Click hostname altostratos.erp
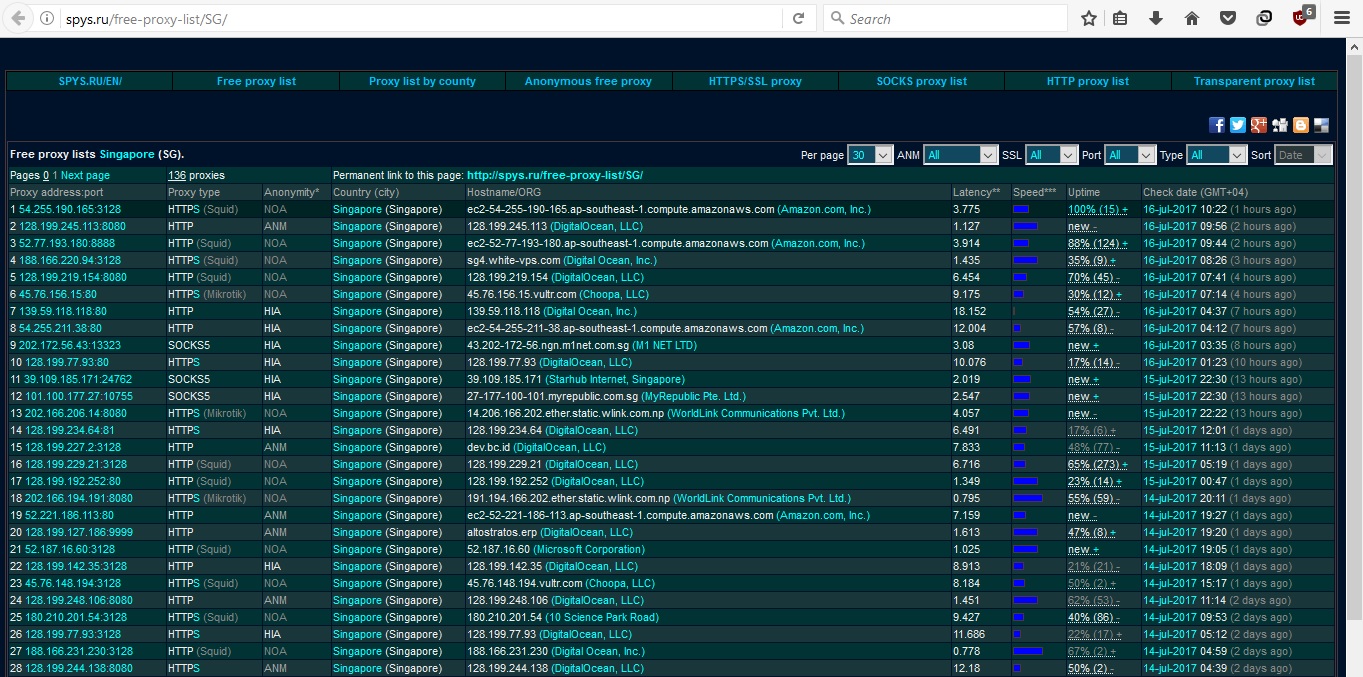This screenshot has height=677, width=1363. pos(502,532)
